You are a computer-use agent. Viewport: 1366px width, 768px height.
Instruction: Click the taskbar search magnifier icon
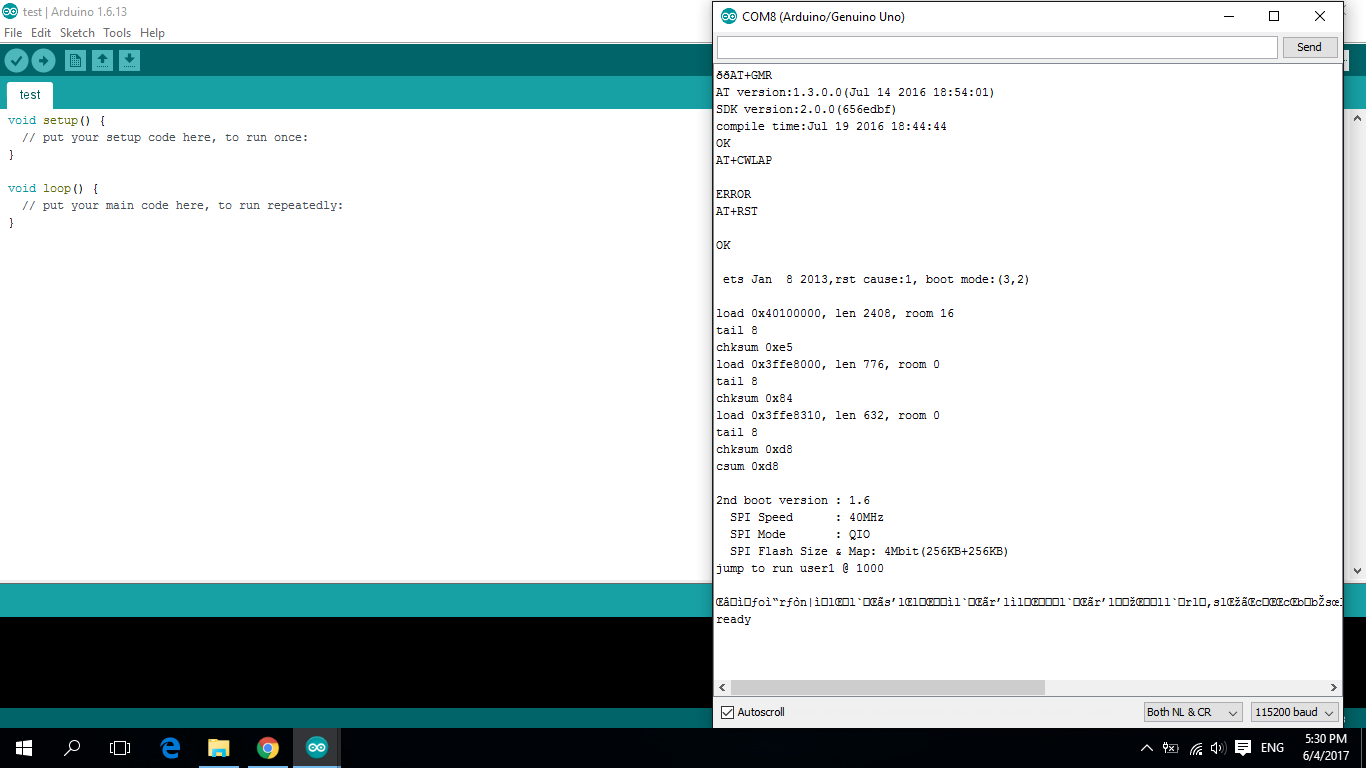coord(72,748)
